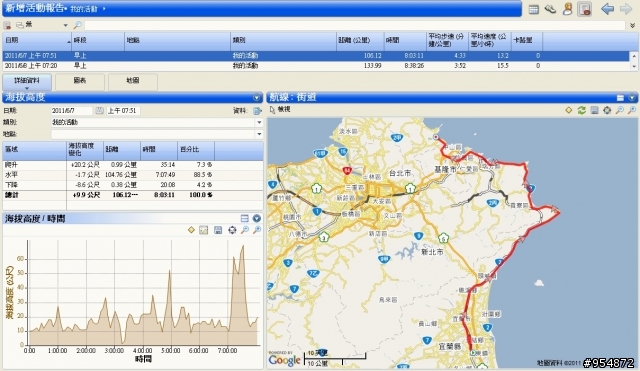
Task: Open chart settings icon in elevation chart toolbar
Action: (x=204, y=230)
